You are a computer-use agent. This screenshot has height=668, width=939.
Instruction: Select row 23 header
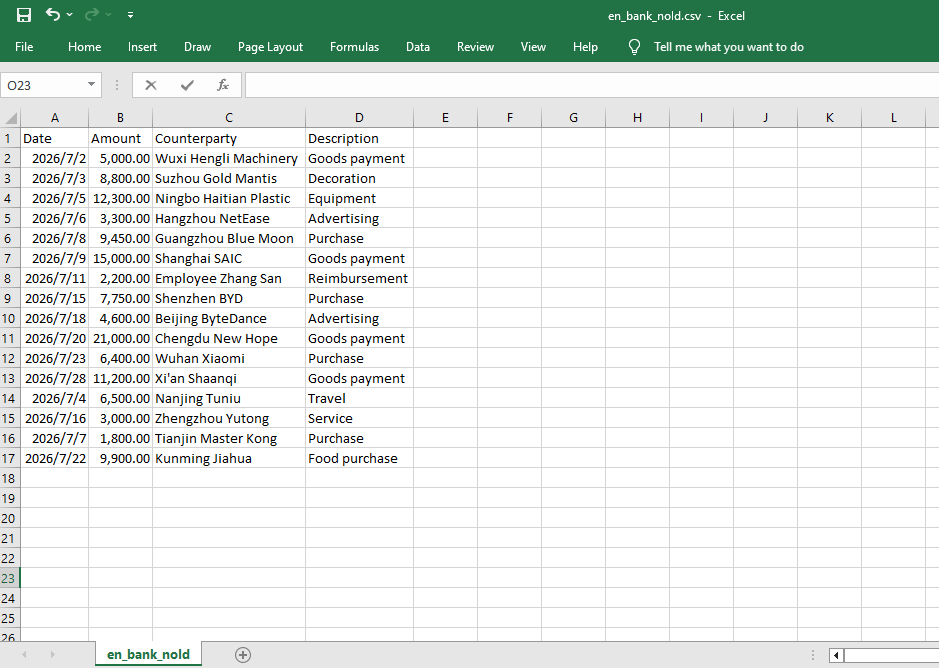pyautogui.click(x=10, y=578)
